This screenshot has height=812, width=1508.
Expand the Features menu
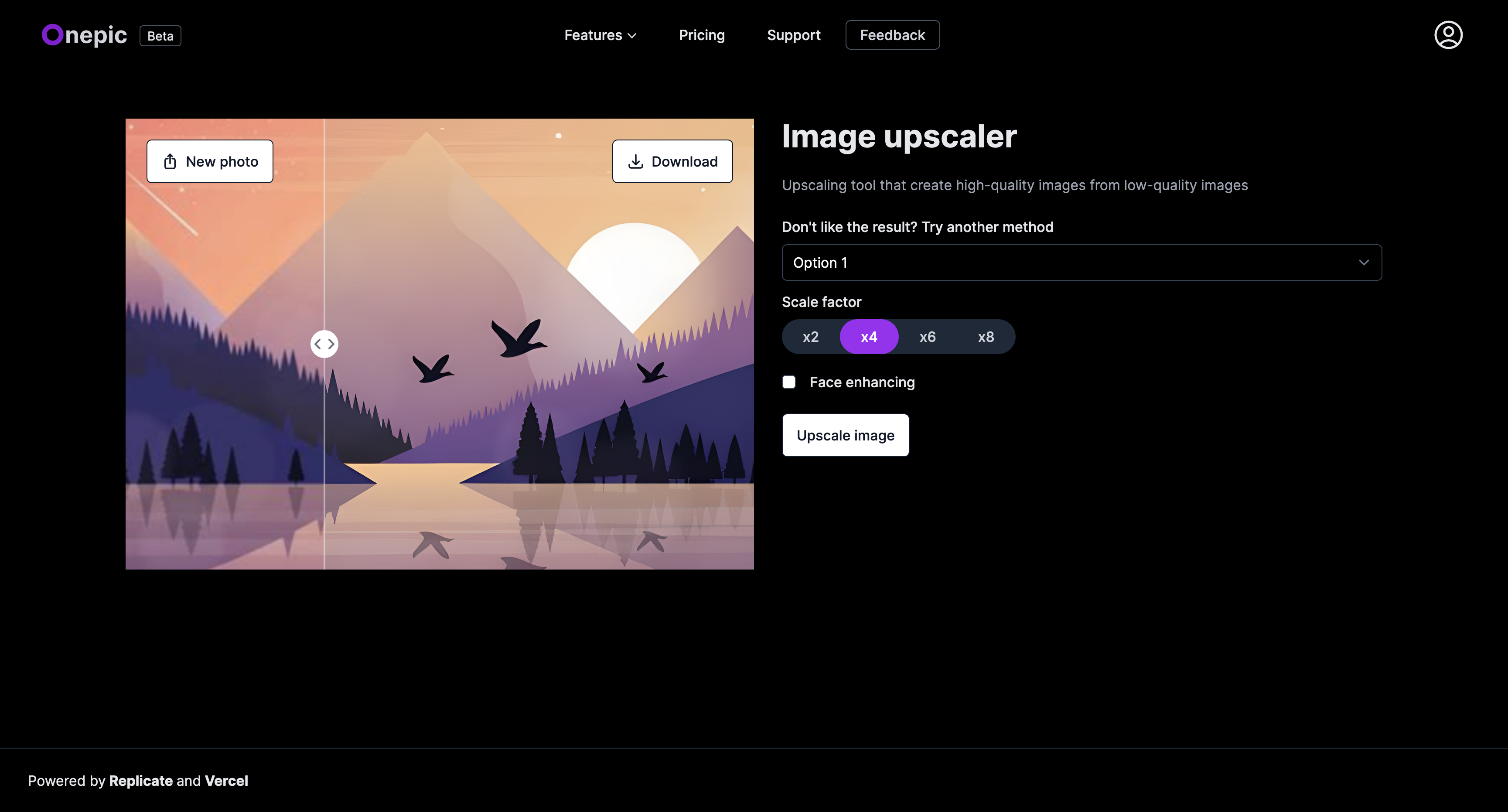[600, 35]
